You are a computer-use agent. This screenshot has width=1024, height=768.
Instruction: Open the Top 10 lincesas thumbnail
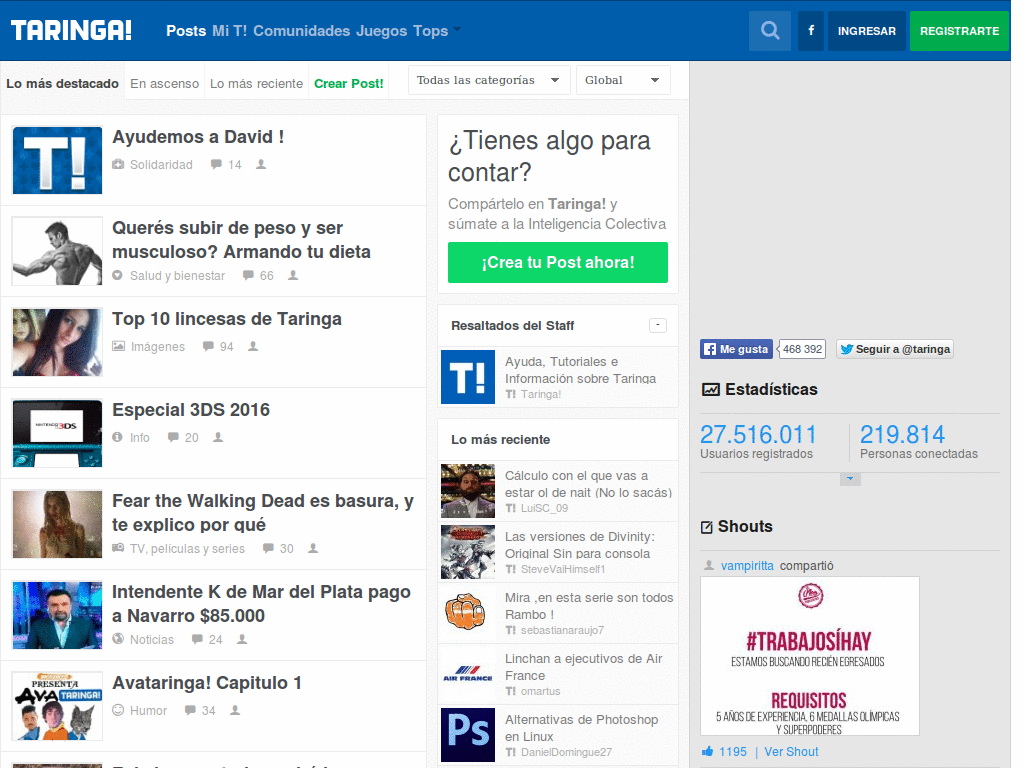pyautogui.click(x=57, y=342)
